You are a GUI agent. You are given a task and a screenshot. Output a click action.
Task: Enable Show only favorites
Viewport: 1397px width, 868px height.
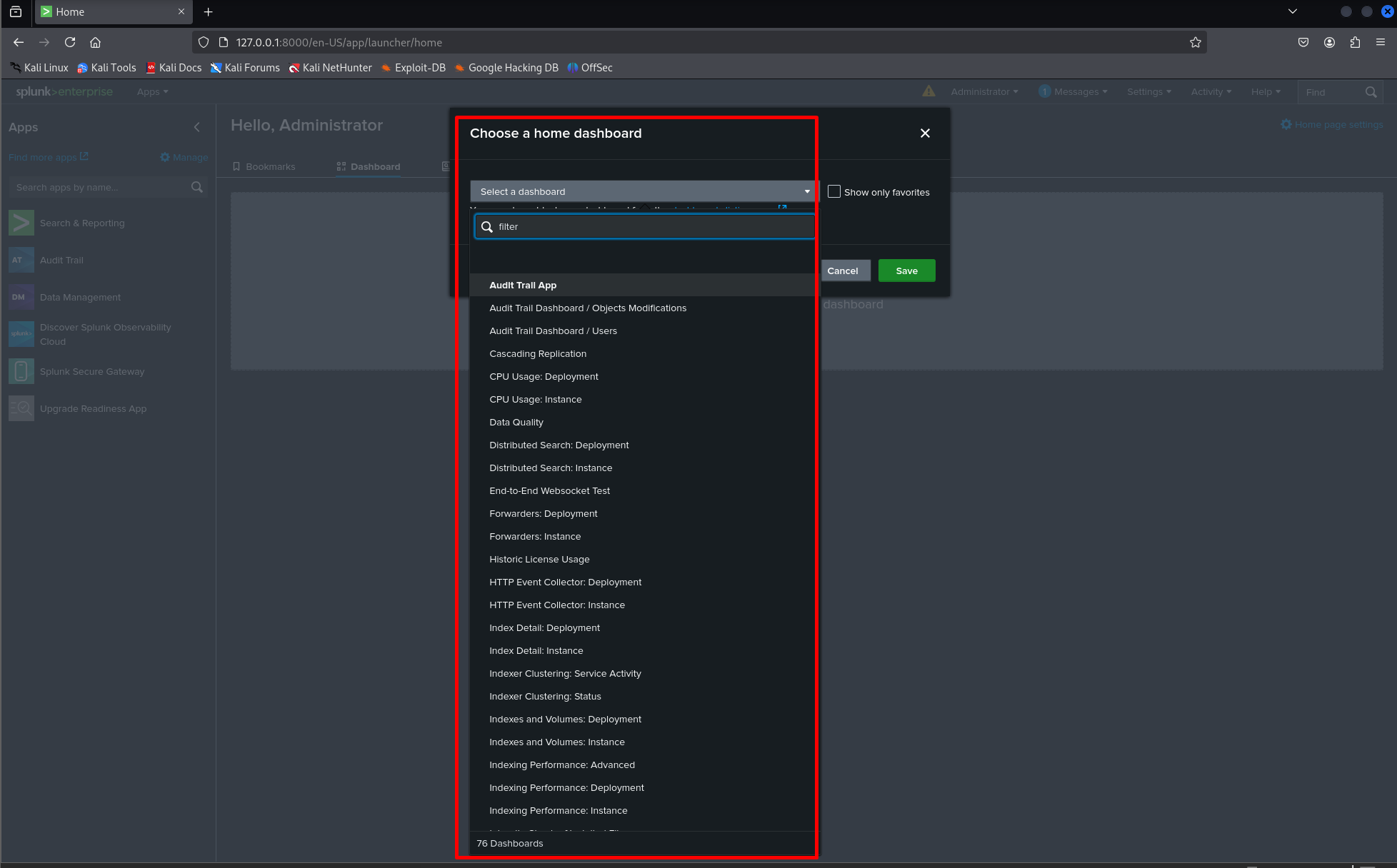pos(833,191)
